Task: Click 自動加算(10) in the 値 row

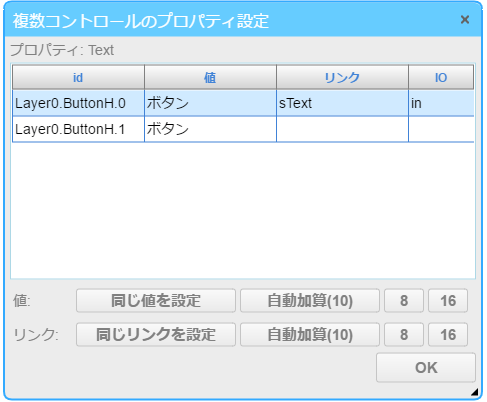Action: (x=310, y=300)
